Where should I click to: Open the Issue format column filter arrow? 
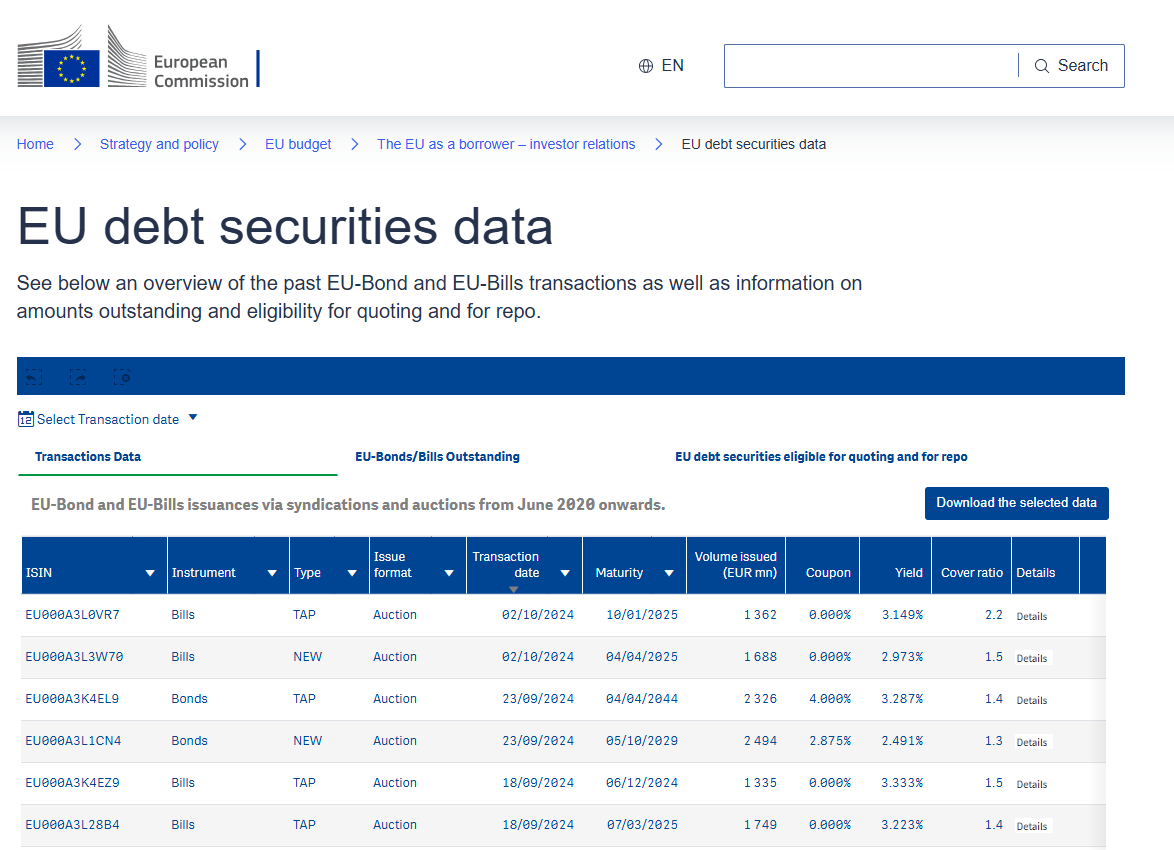(x=449, y=573)
